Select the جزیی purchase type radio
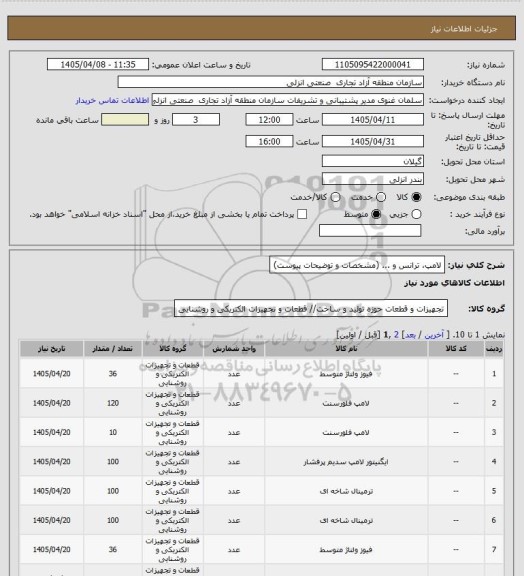Screen dimensions: 524x576 coord(416,214)
